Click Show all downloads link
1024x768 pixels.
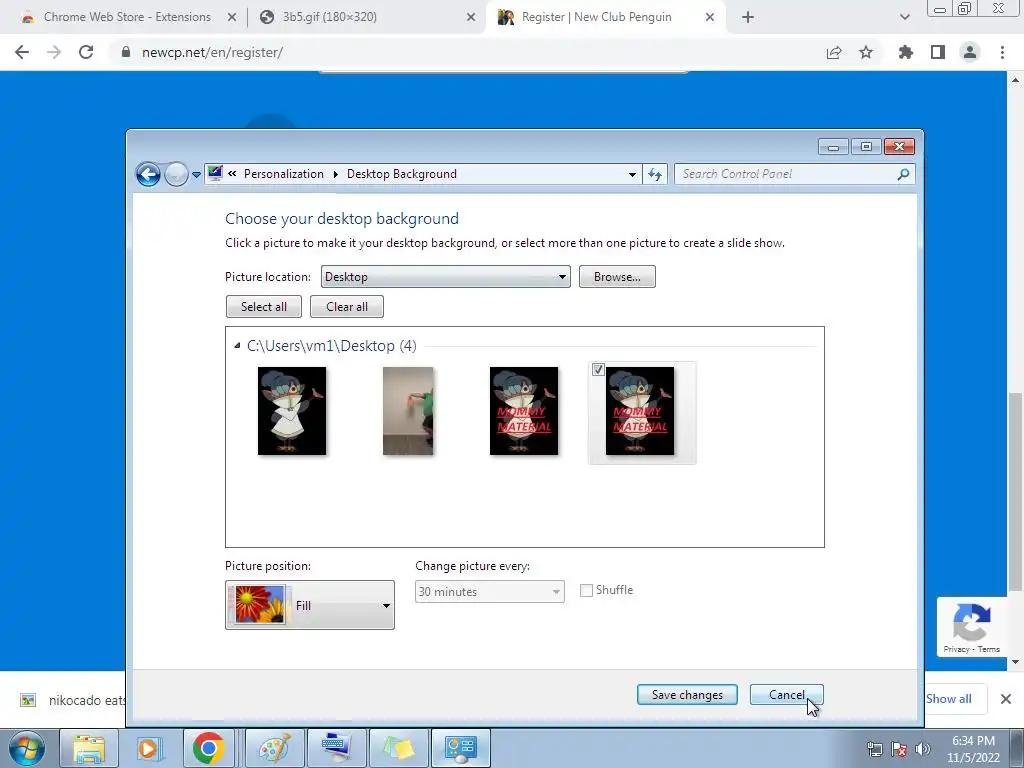pos(948,699)
